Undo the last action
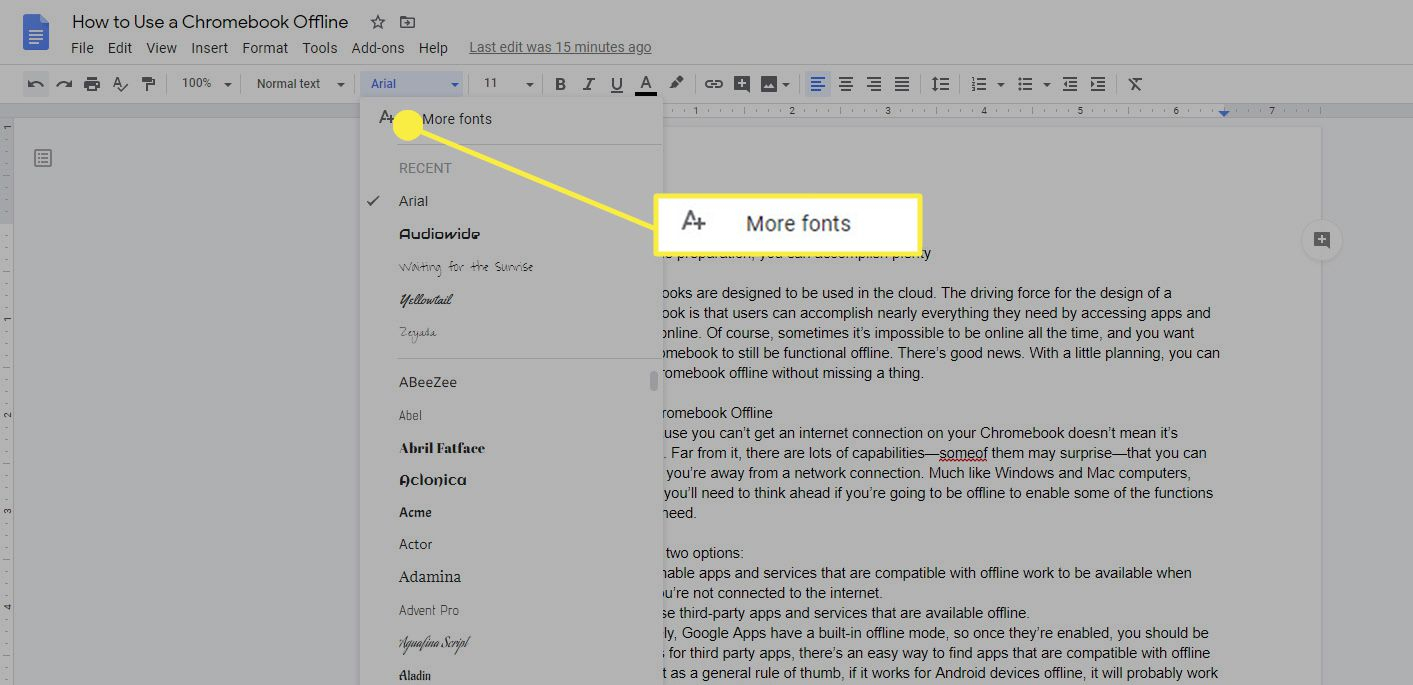 point(36,84)
